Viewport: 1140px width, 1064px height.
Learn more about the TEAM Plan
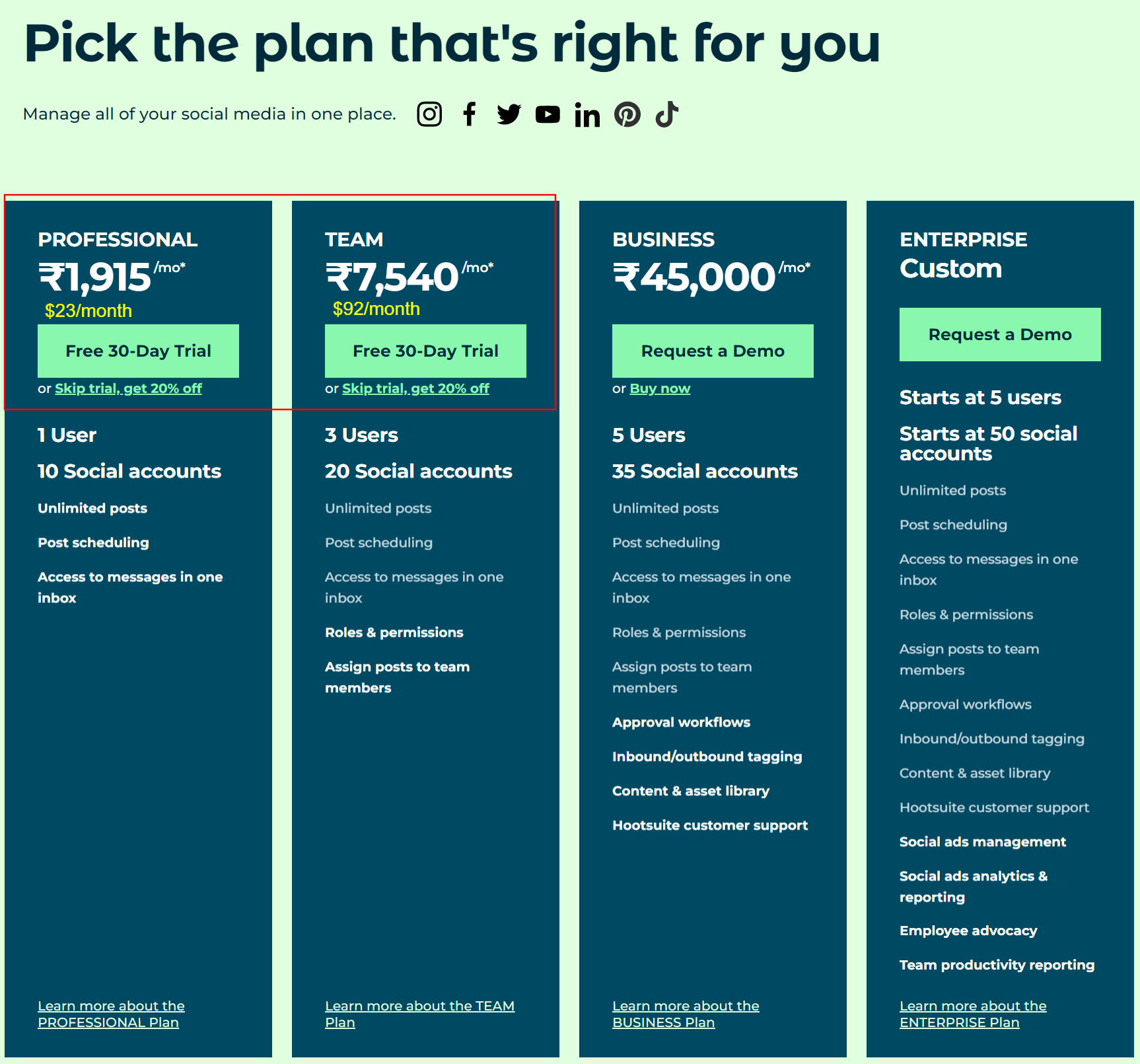[419, 1014]
